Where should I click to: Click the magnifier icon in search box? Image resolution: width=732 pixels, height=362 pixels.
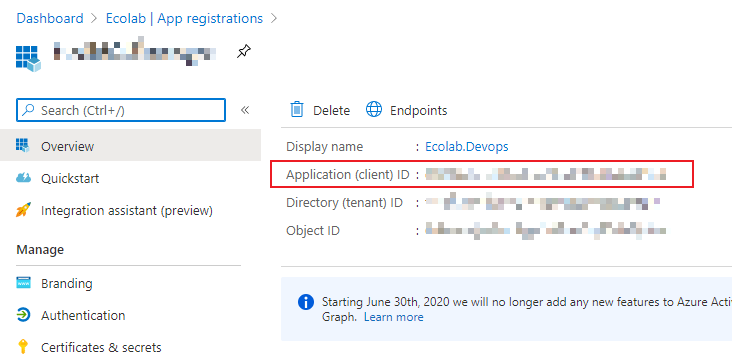pos(29,110)
